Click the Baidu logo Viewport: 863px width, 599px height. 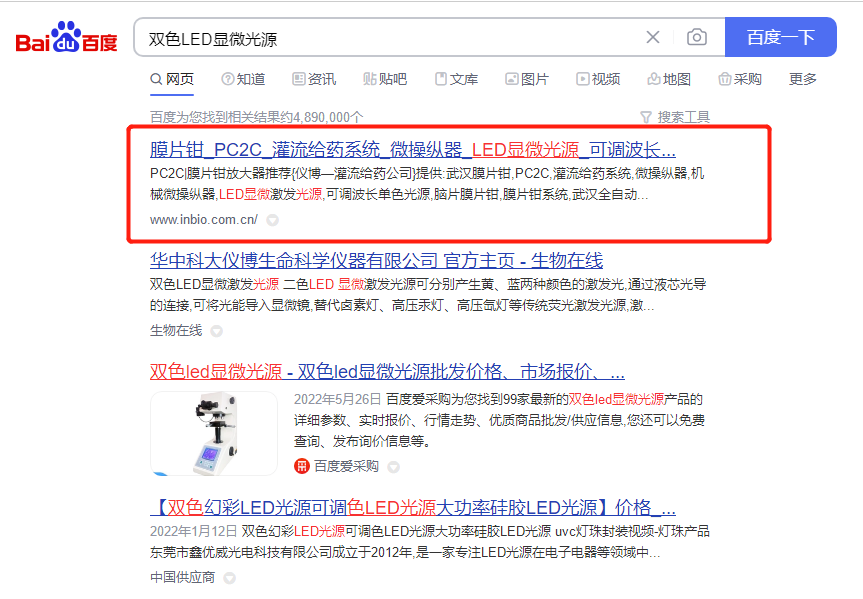[66, 37]
